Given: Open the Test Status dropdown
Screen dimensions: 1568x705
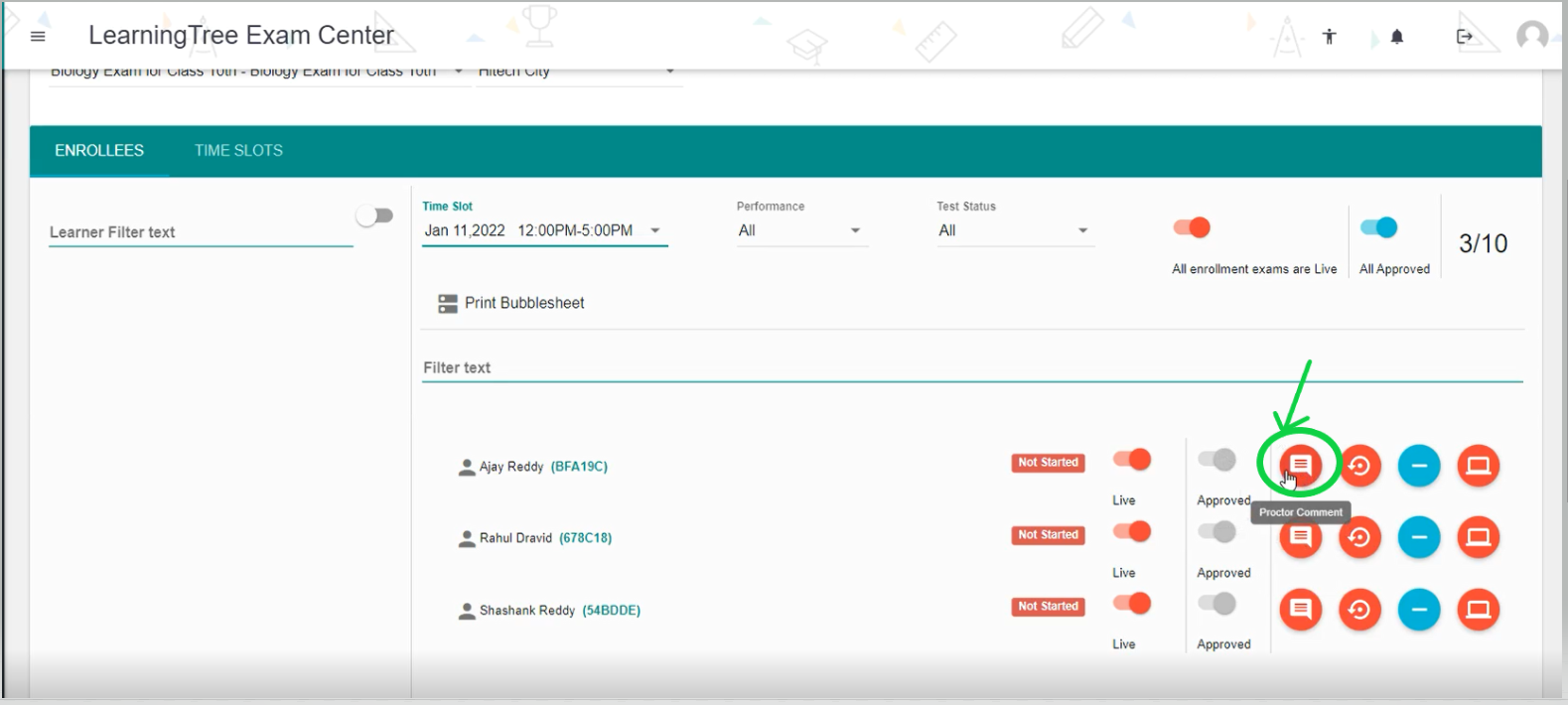Looking at the screenshot, I should pyautogui.click(x=1013, y=230).
